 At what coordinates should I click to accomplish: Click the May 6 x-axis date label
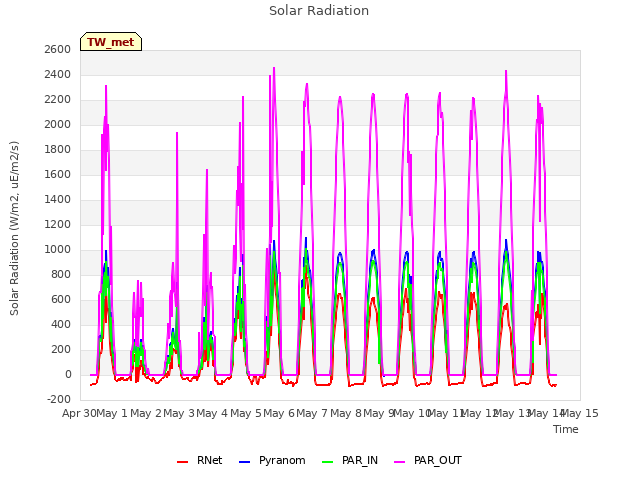pyautogui.click(x=279, y=413)
